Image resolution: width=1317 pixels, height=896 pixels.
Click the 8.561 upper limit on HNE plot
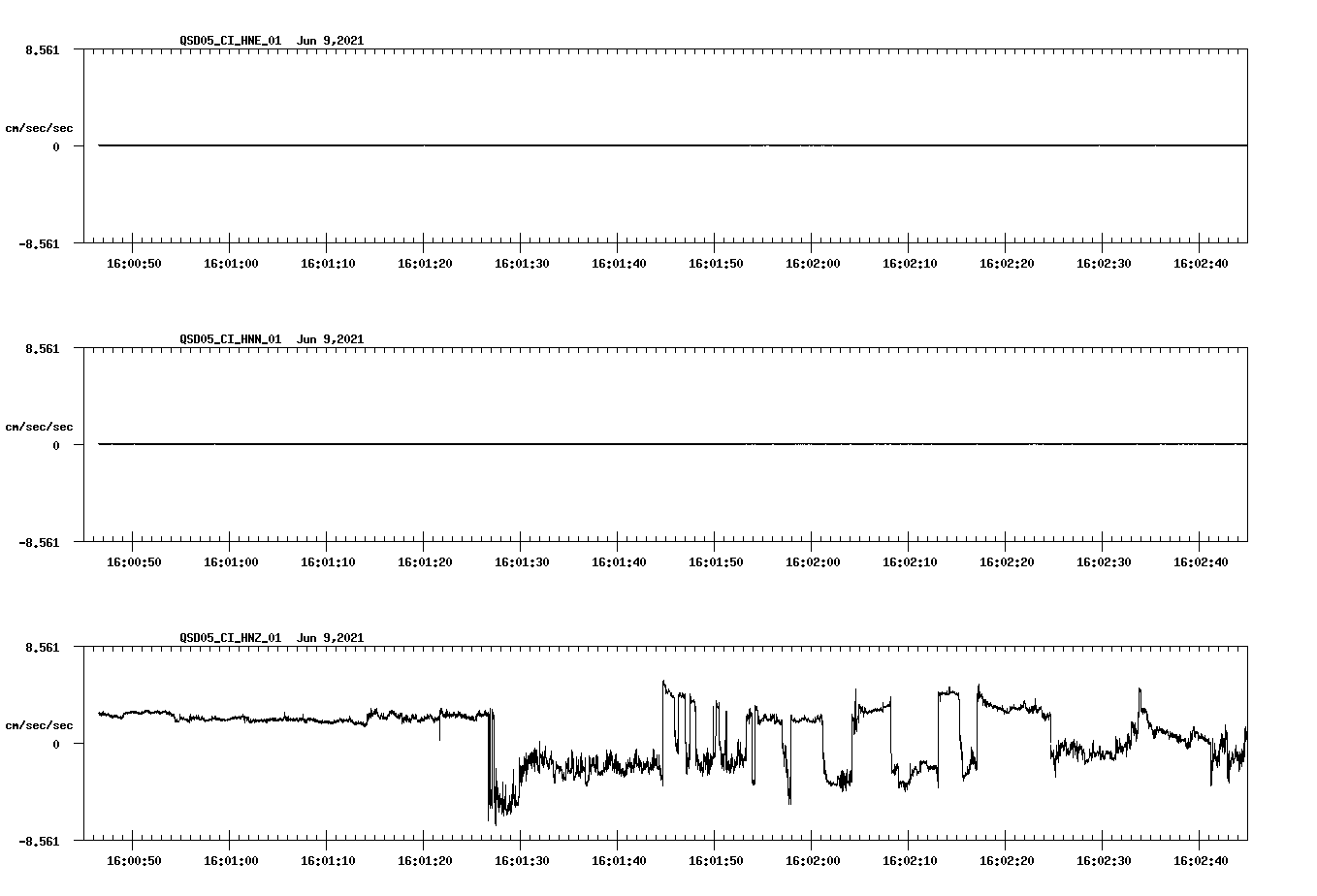point(43,49)
